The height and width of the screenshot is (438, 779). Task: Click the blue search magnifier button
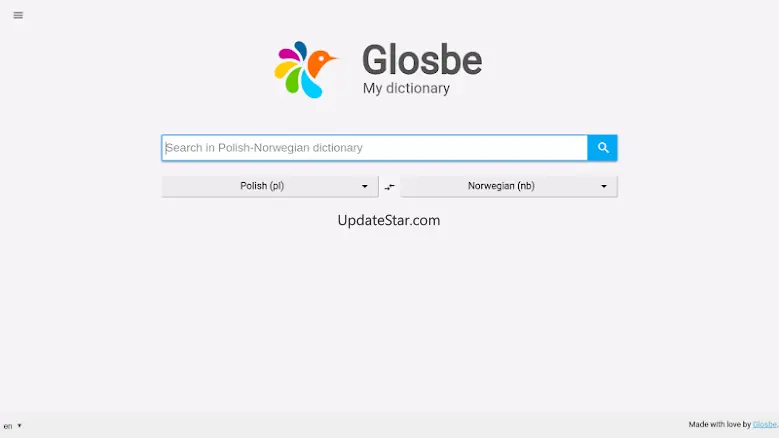[603, 147]
